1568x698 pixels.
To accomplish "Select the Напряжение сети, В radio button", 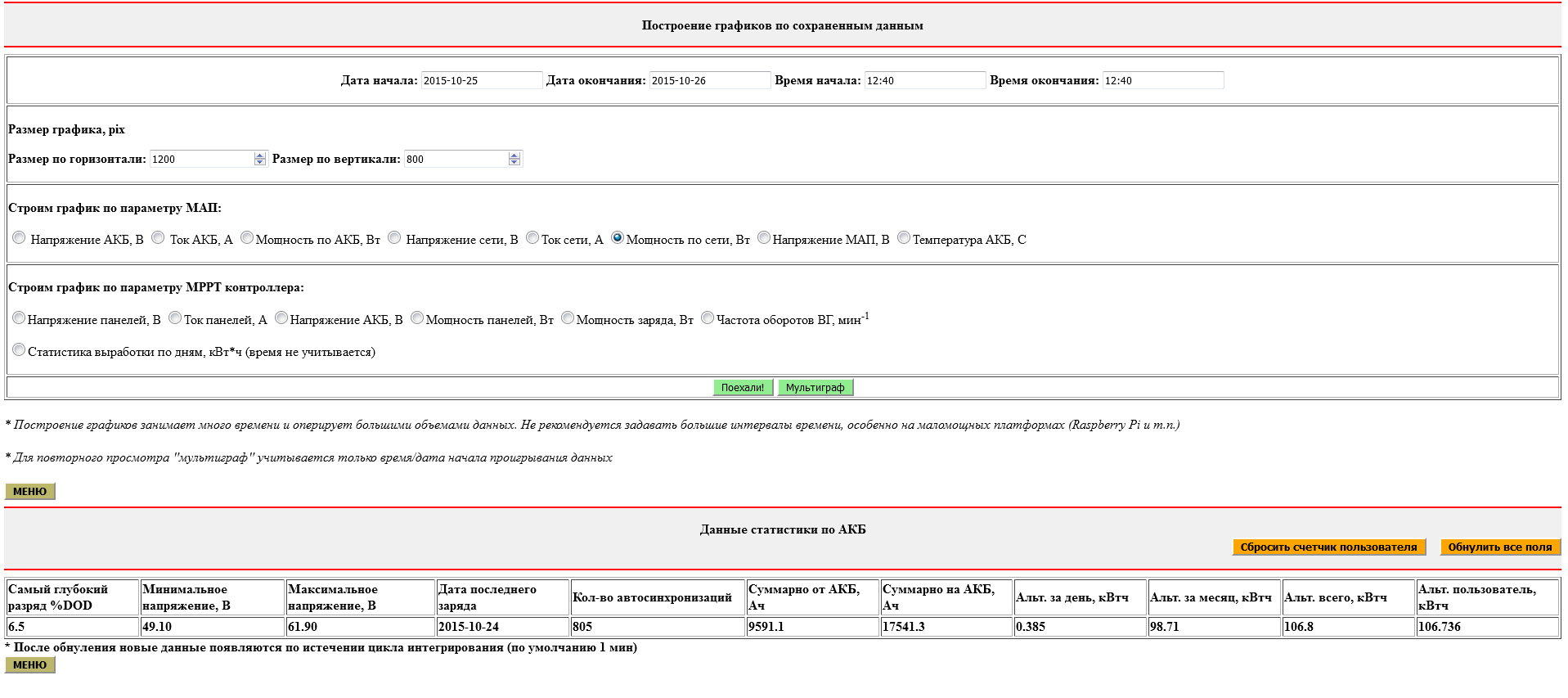I will tap(394, 238).
